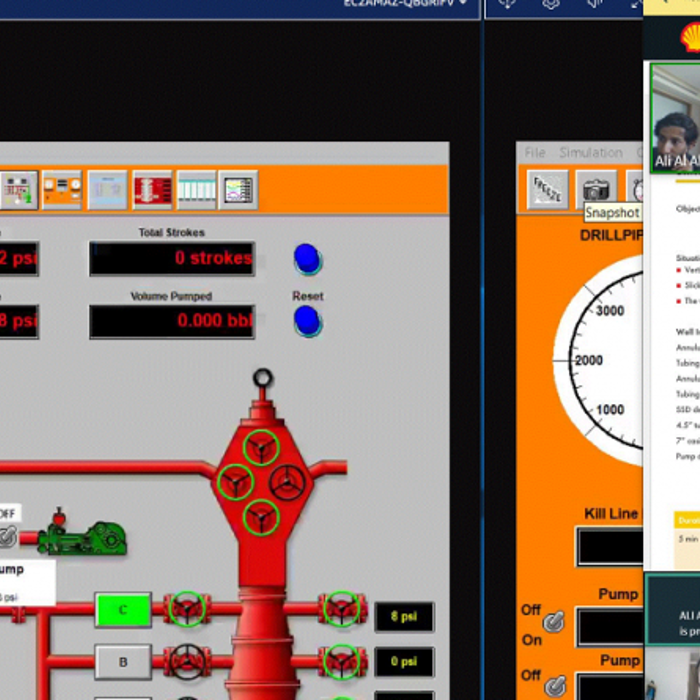Toggle the top swab valve on tree

point(261,447)
